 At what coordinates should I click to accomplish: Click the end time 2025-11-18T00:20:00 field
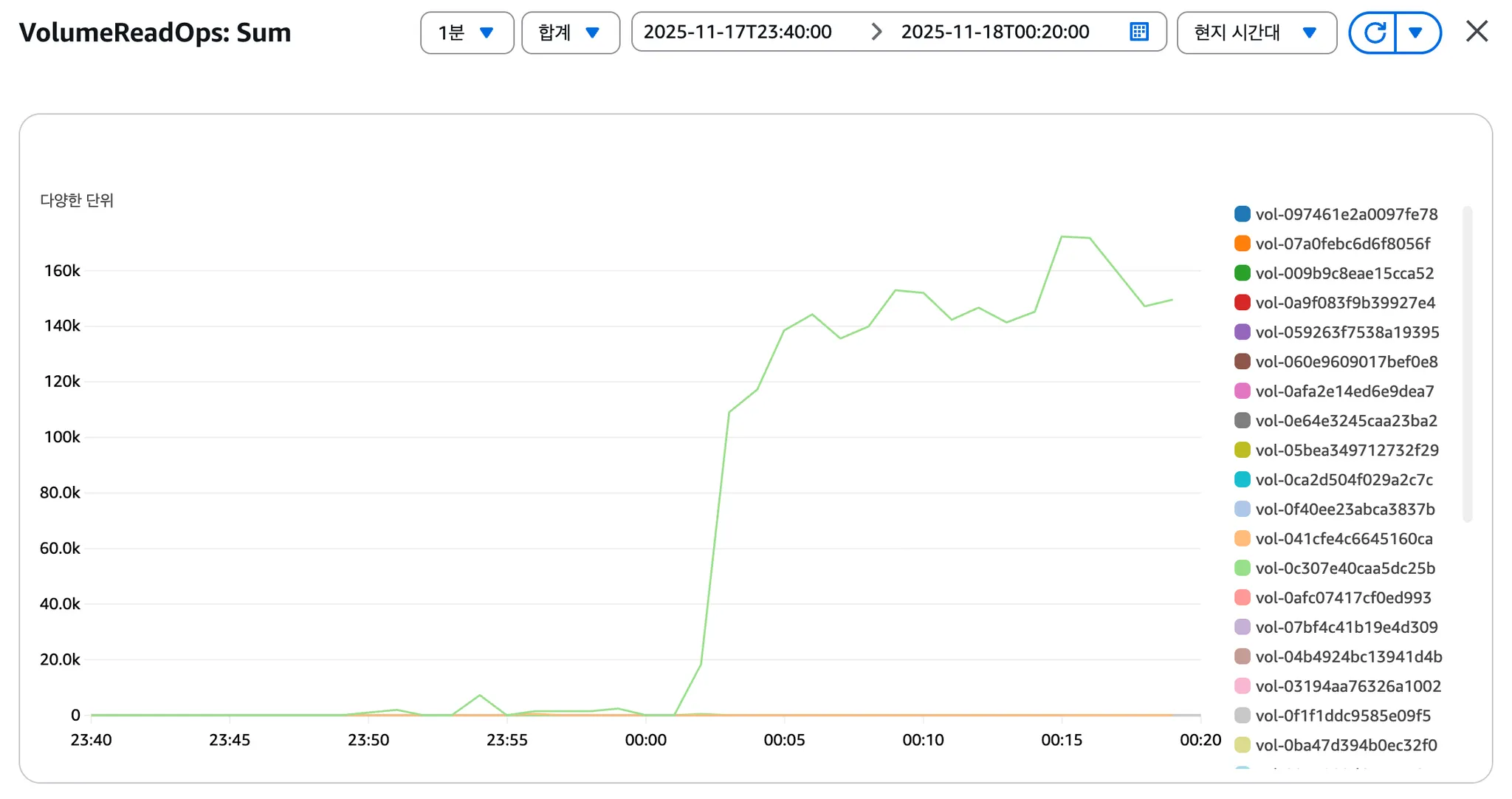click(x=994, y=32)
